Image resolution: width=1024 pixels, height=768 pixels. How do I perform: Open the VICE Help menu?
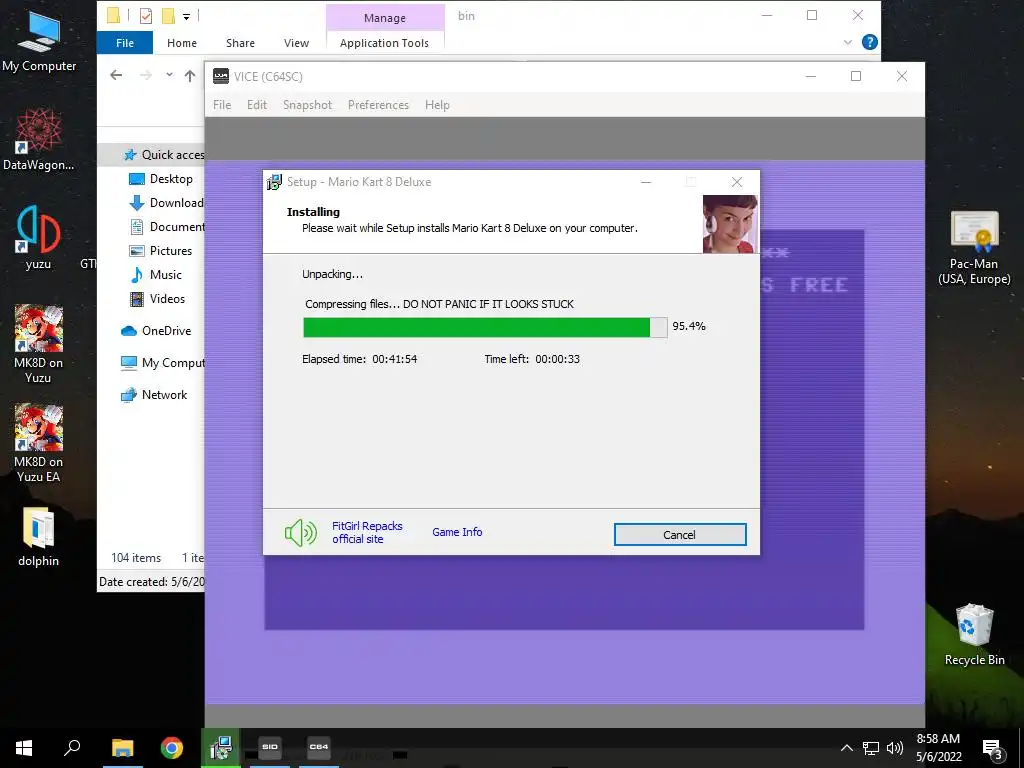point(437,104)
